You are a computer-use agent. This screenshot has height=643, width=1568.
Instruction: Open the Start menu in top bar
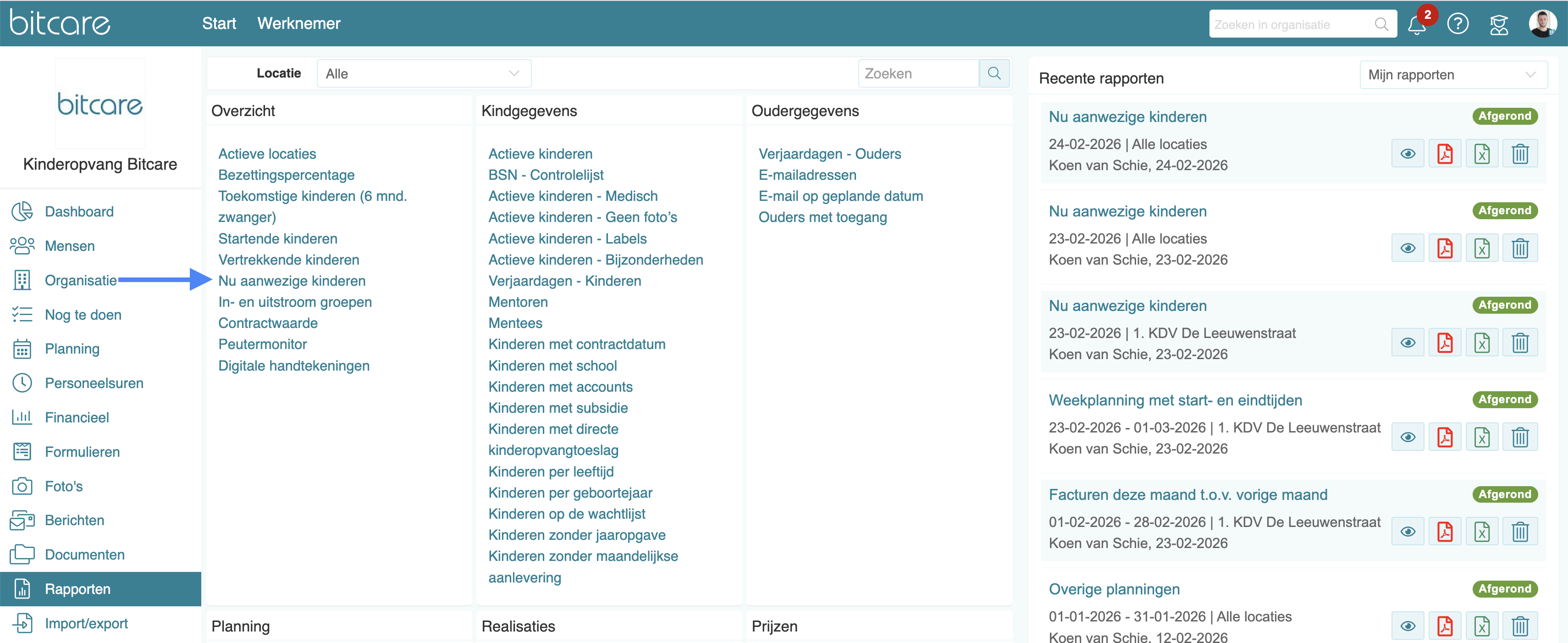[x=219, y=24]
